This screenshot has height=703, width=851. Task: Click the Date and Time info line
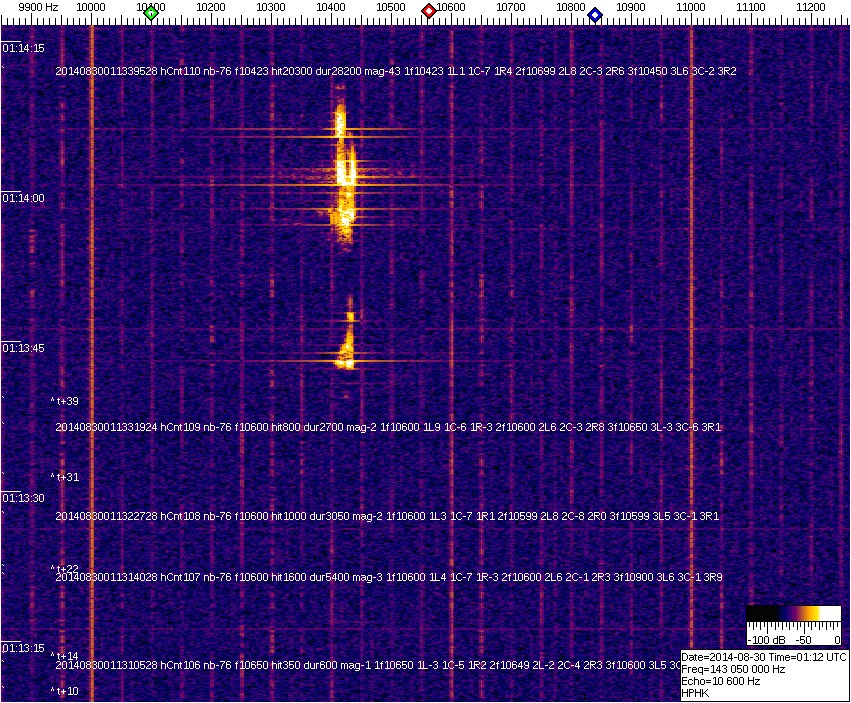pyautogui.click(x=764, y=657)
